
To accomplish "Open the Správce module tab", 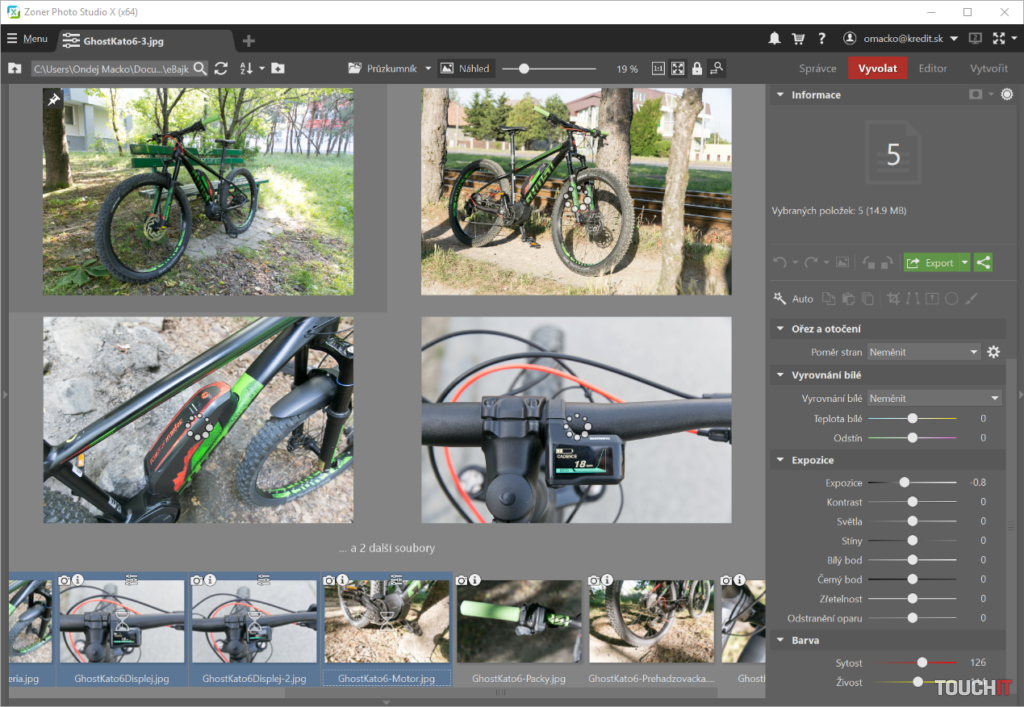I will [x=817, y=68].
